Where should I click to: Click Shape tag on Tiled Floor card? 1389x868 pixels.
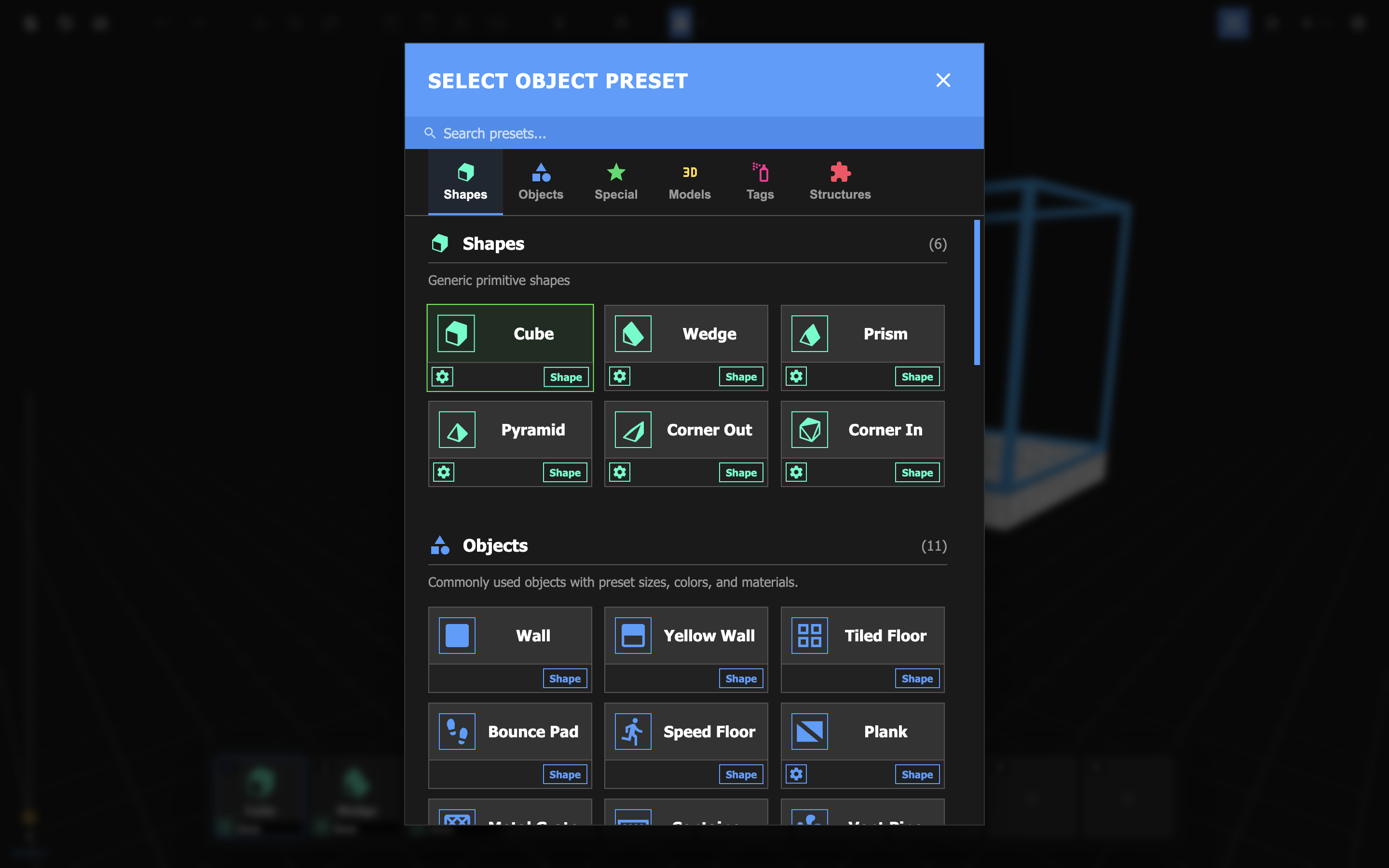point(917,678)
